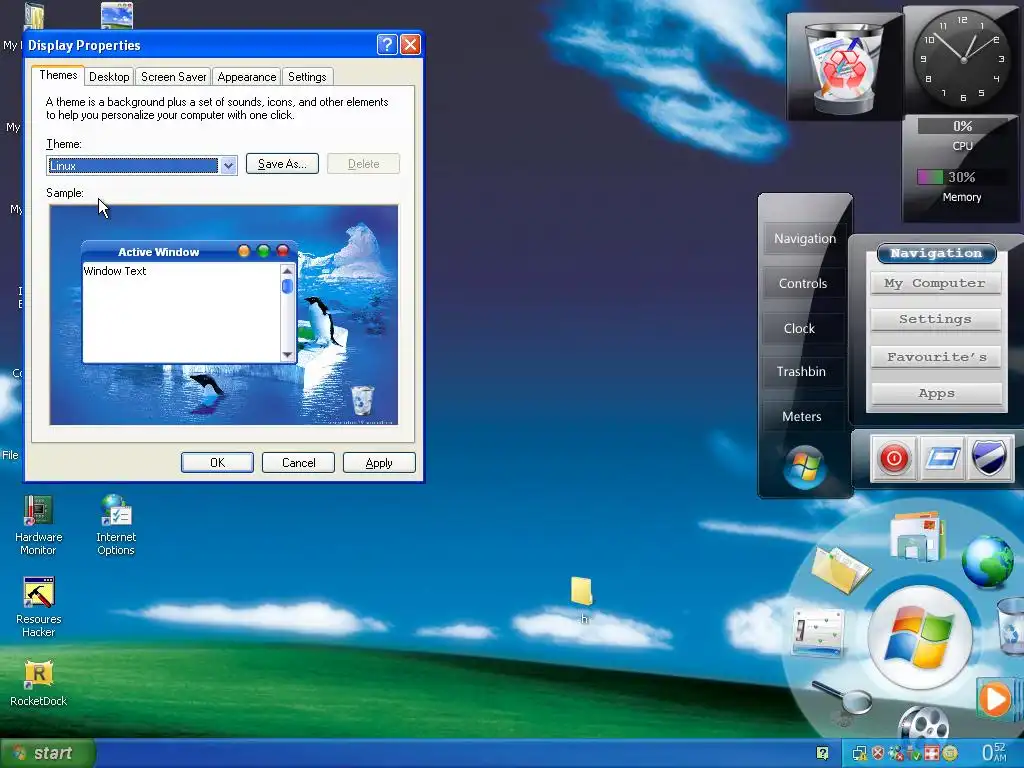Open the trash bin icon in circular dock
Screen dimensions: 1024x768
[x=1011, y=626]
